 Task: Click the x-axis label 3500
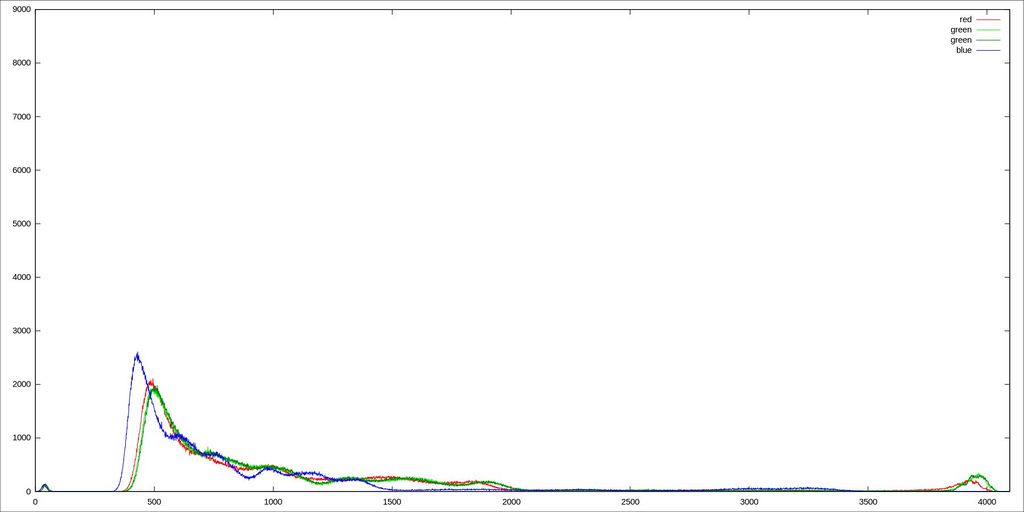(x=868, y=502)
